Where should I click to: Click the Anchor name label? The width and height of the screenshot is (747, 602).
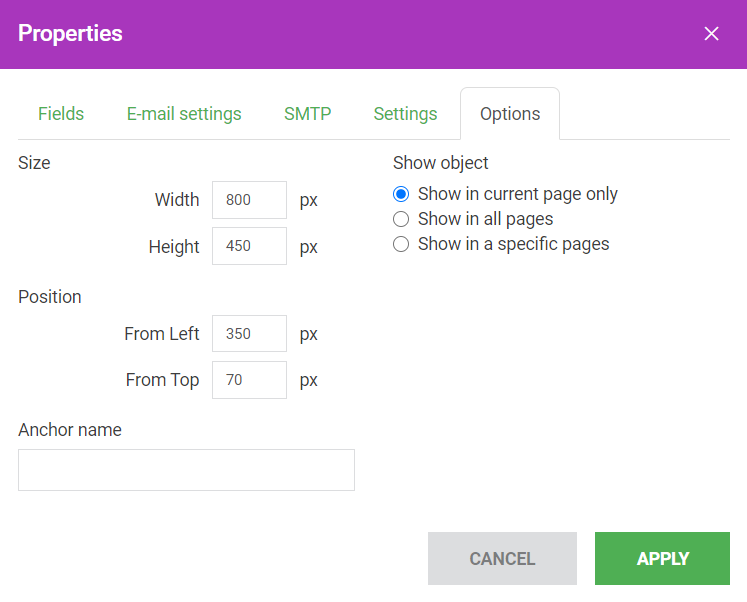click(70, 430)
